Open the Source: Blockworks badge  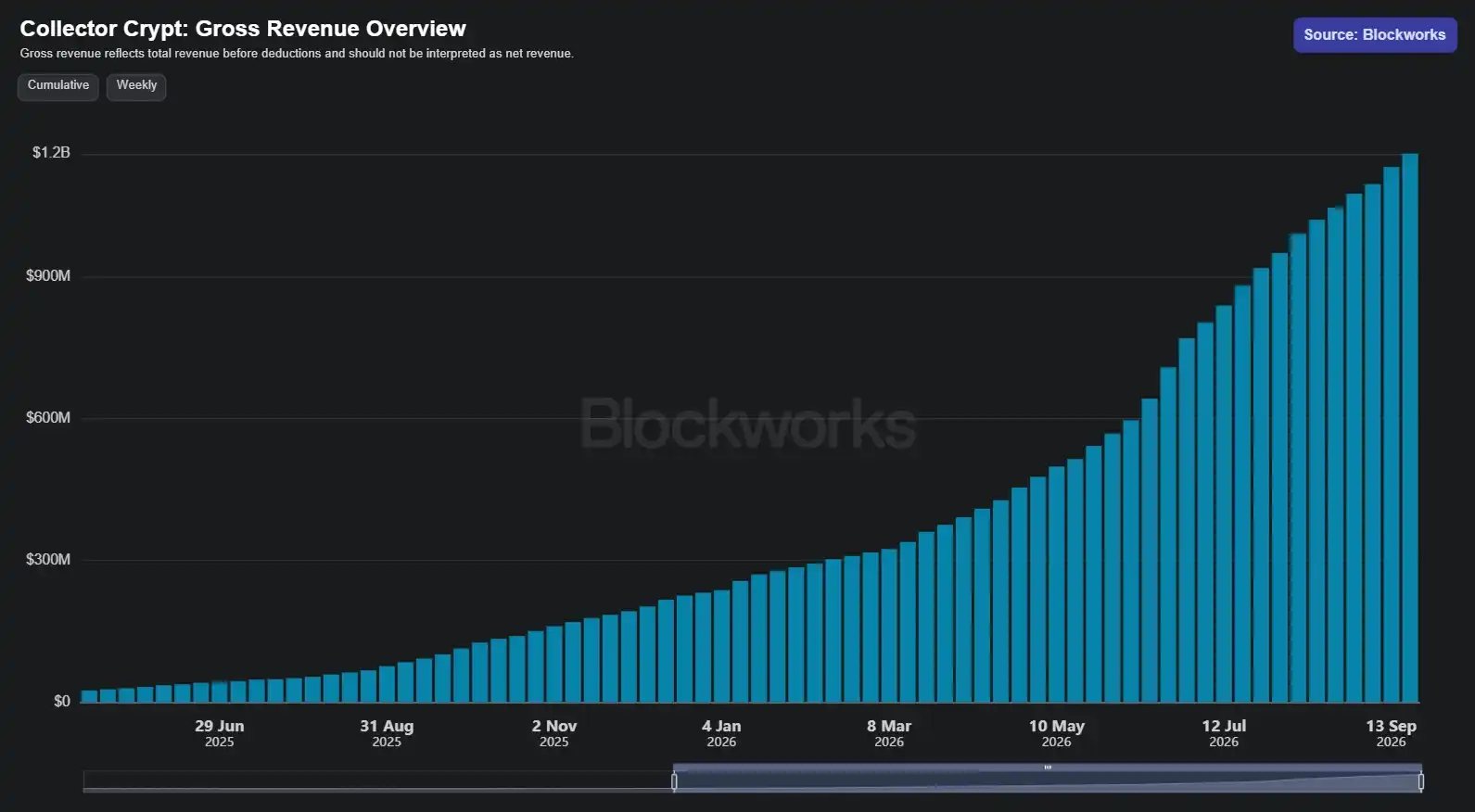point(1375,35)
